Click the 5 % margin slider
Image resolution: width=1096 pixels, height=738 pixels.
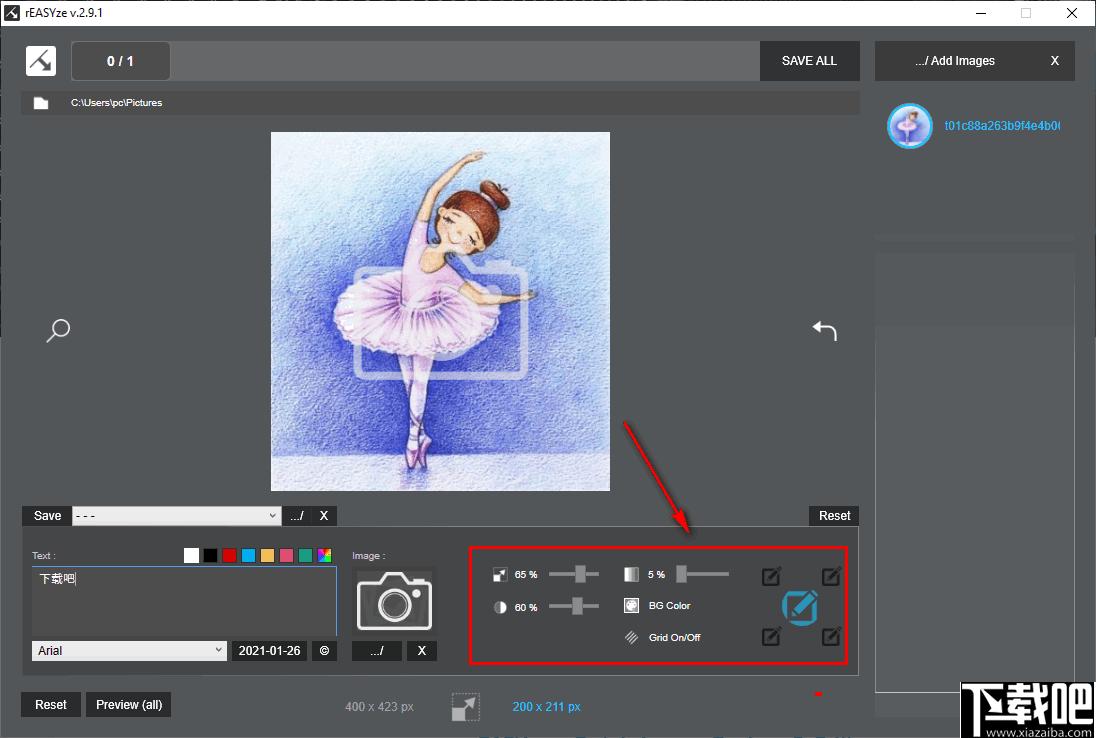click(x=703, y=574)
